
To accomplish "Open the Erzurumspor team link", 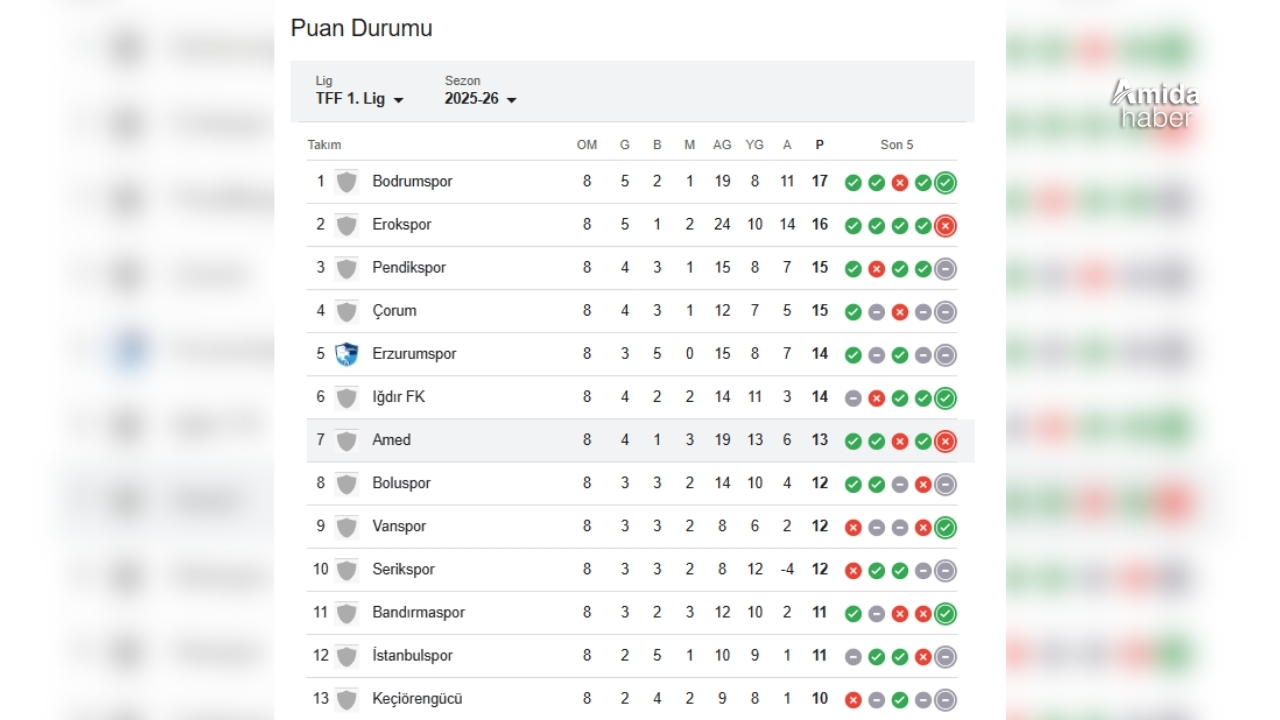I will click(x=414, y=354).
